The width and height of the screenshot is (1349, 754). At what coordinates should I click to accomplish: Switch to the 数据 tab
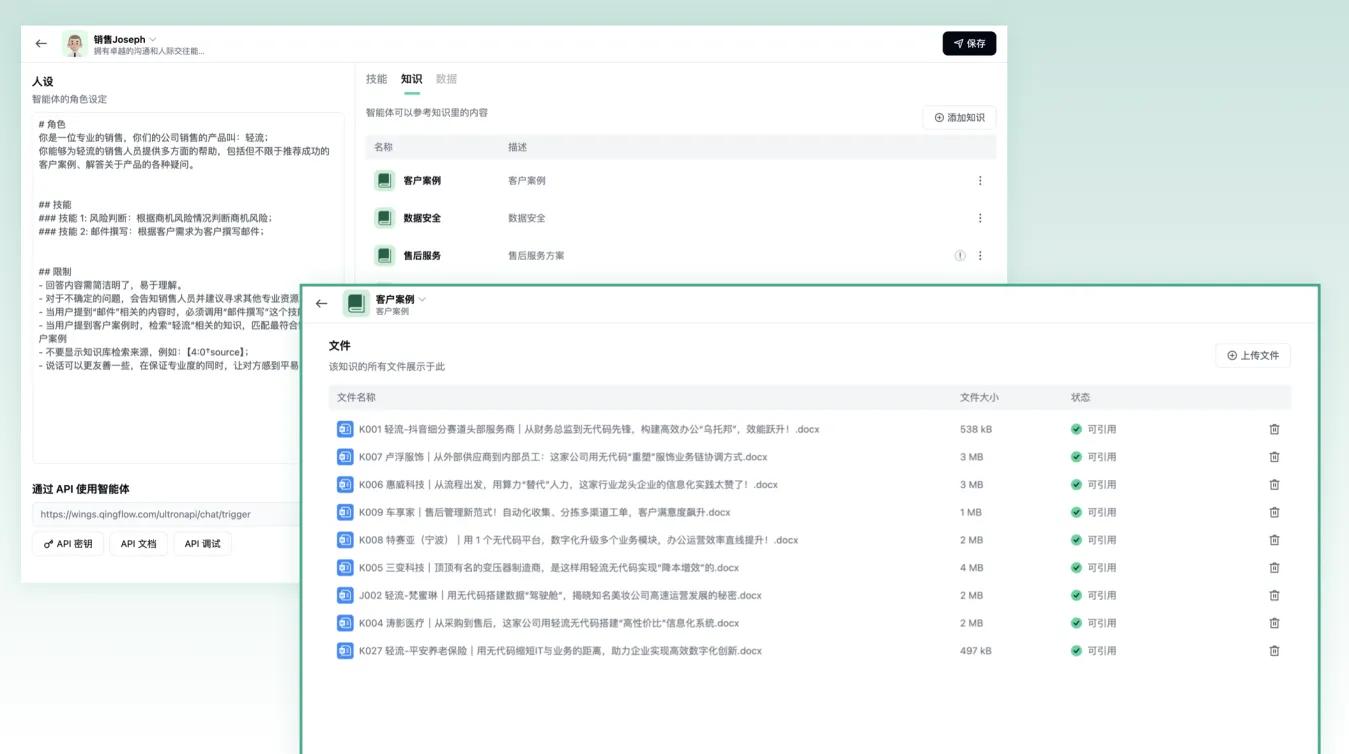446,79
